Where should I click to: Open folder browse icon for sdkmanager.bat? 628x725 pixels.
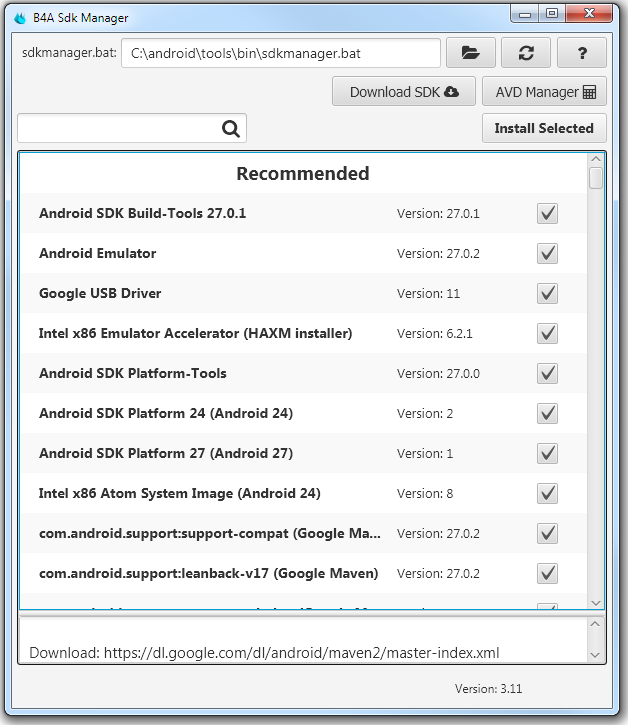(471, 53)
